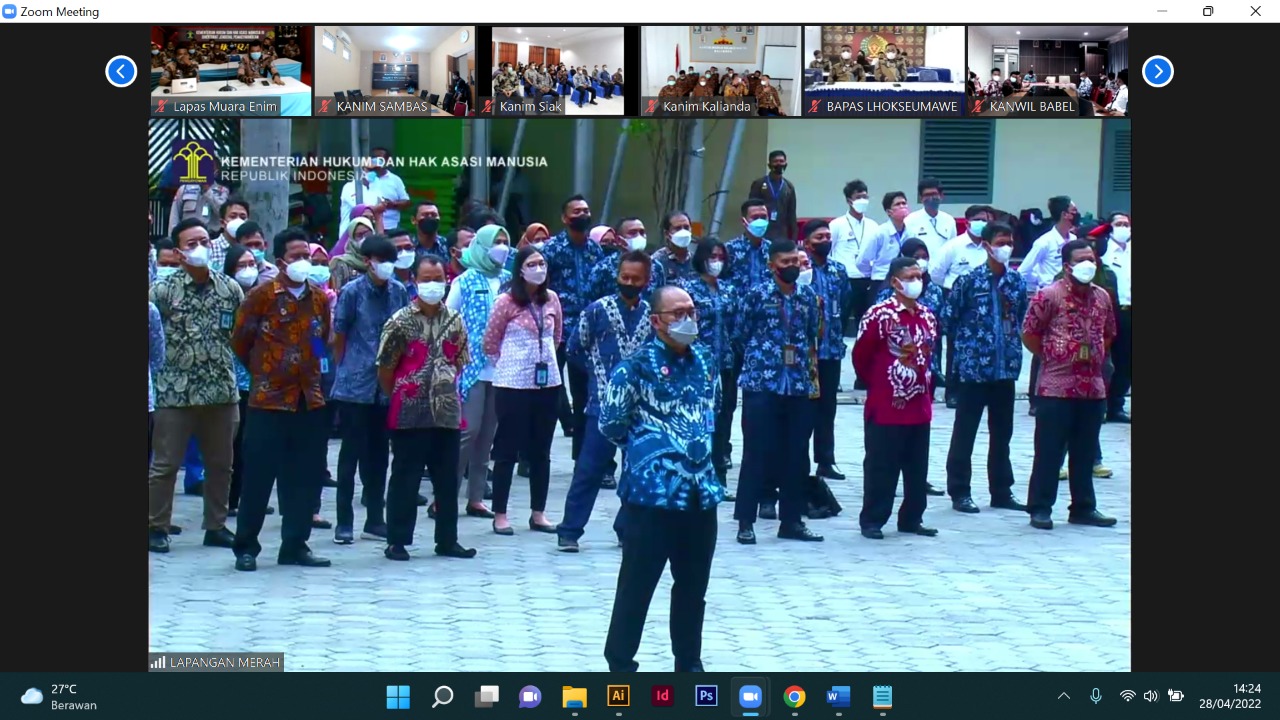
Task: Pick the KANWIL BABEL participant thumbnail
Action: point(1047,70)
